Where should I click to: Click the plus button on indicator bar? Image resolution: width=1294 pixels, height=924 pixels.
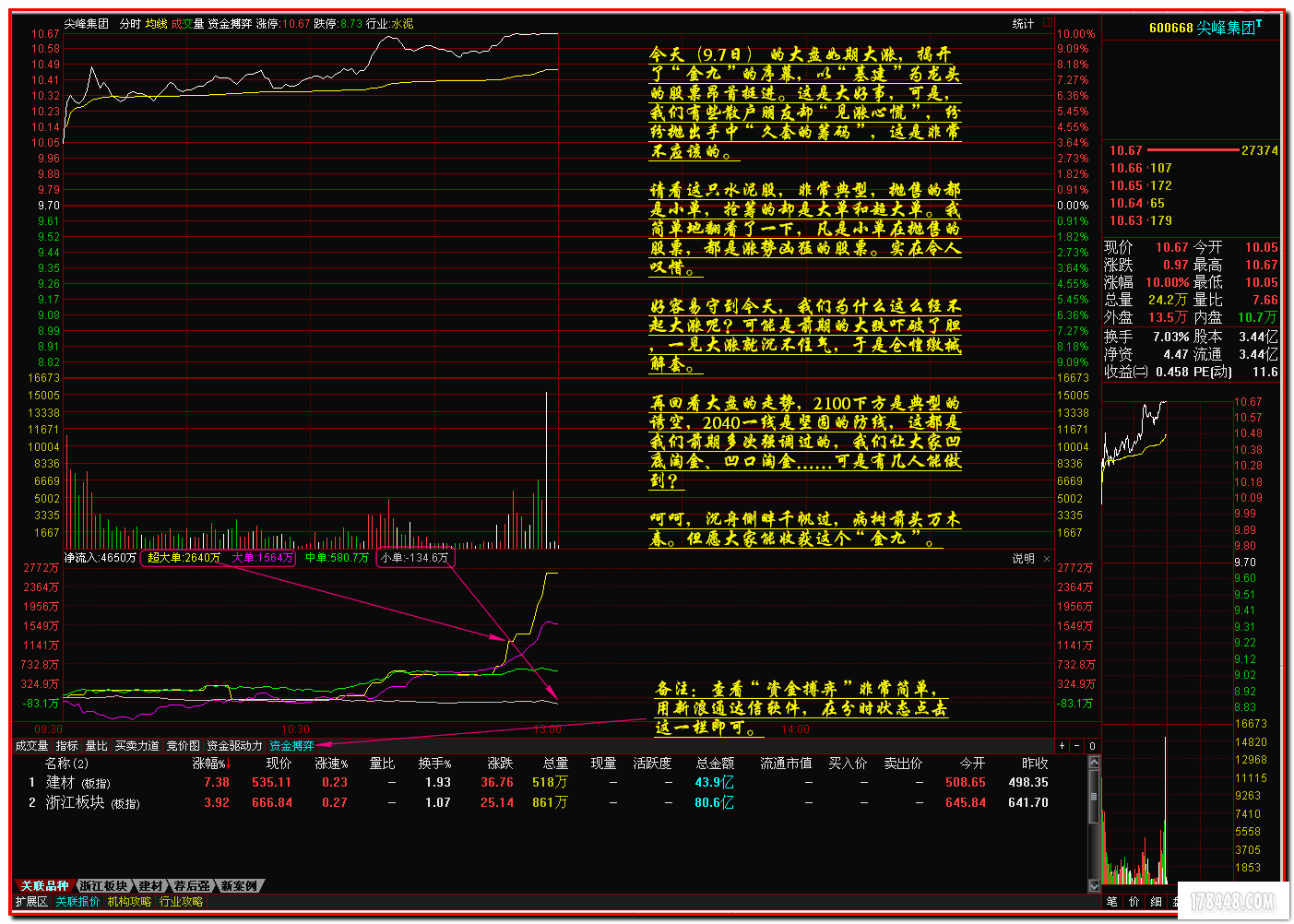[x=1063, y=746]
